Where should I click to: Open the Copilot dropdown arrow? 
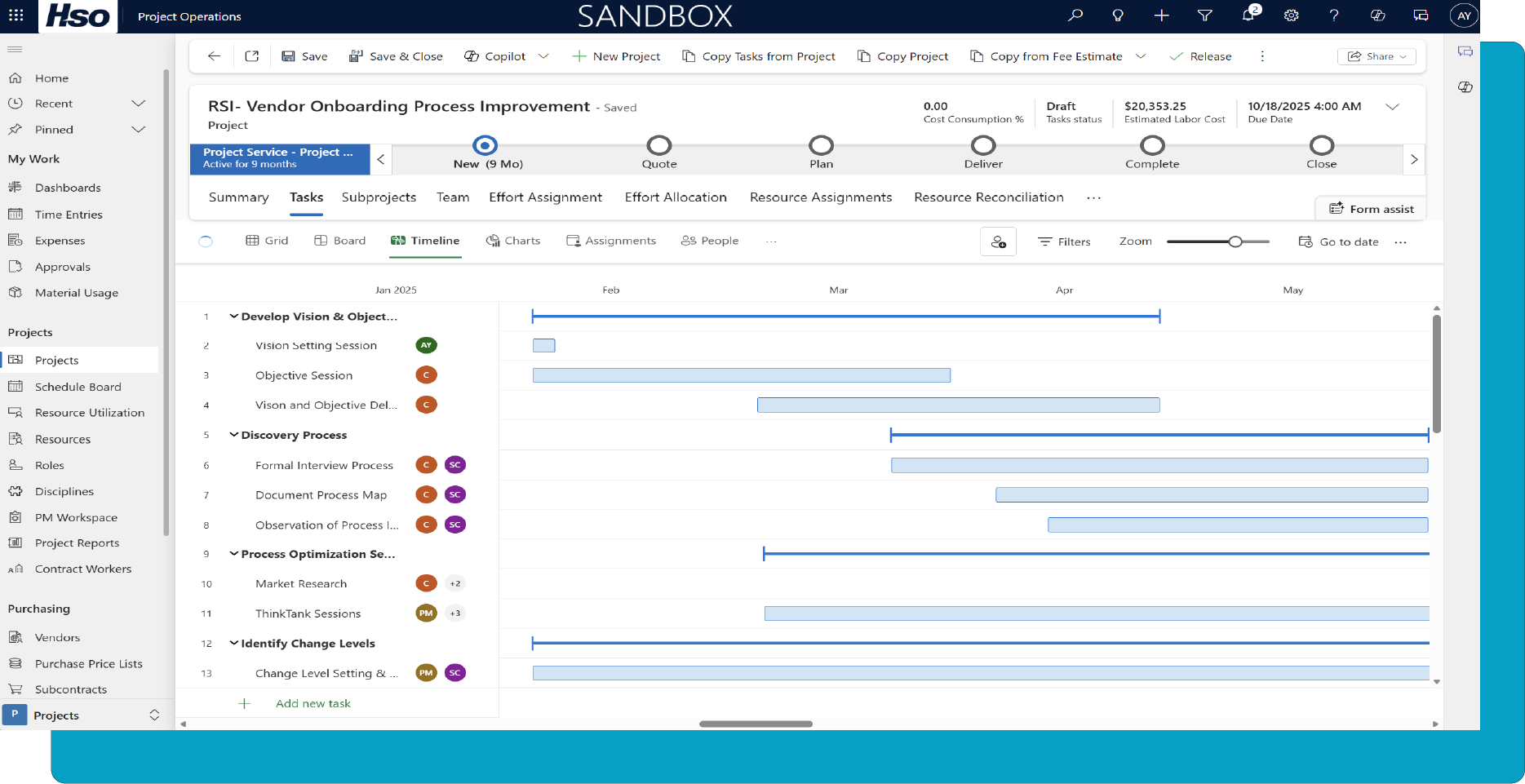tap(543, 56)
